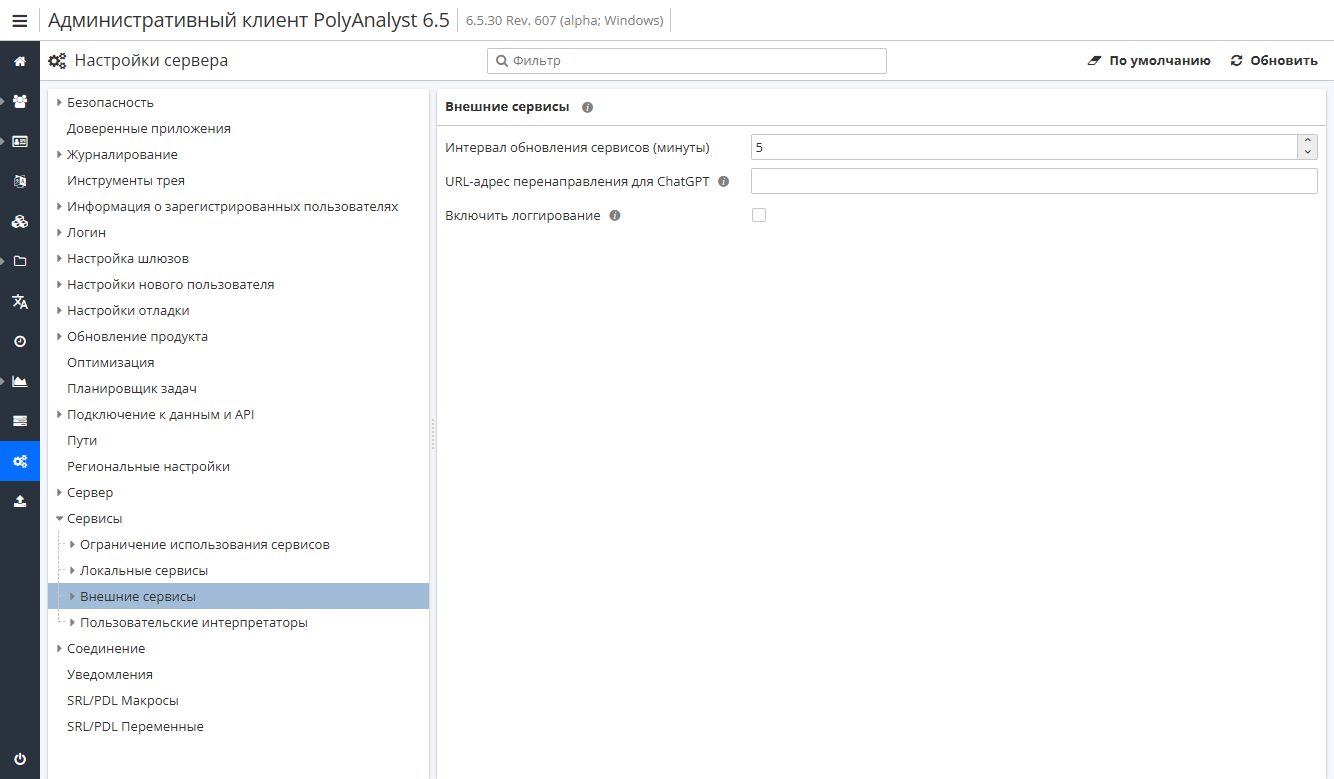Select Региональные настройки in the tree

[148, 467]
